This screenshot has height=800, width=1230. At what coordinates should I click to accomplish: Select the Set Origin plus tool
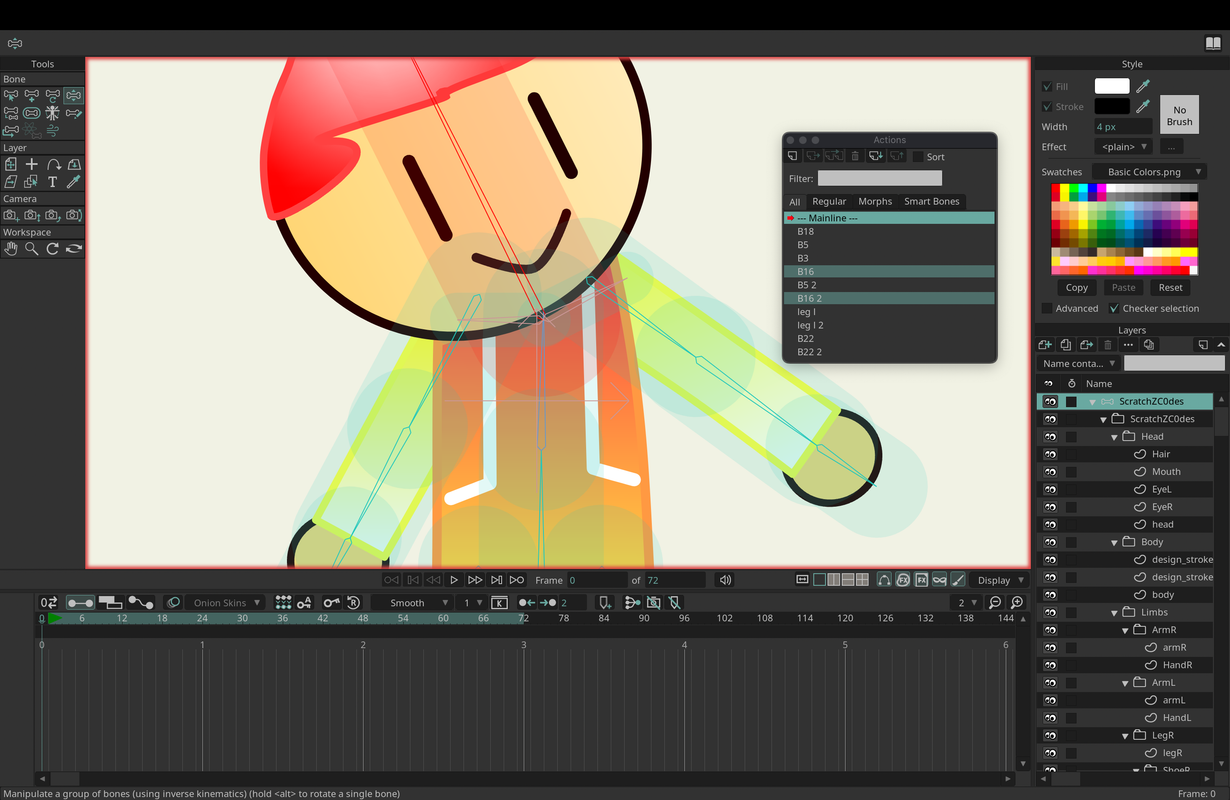point(32,164)
